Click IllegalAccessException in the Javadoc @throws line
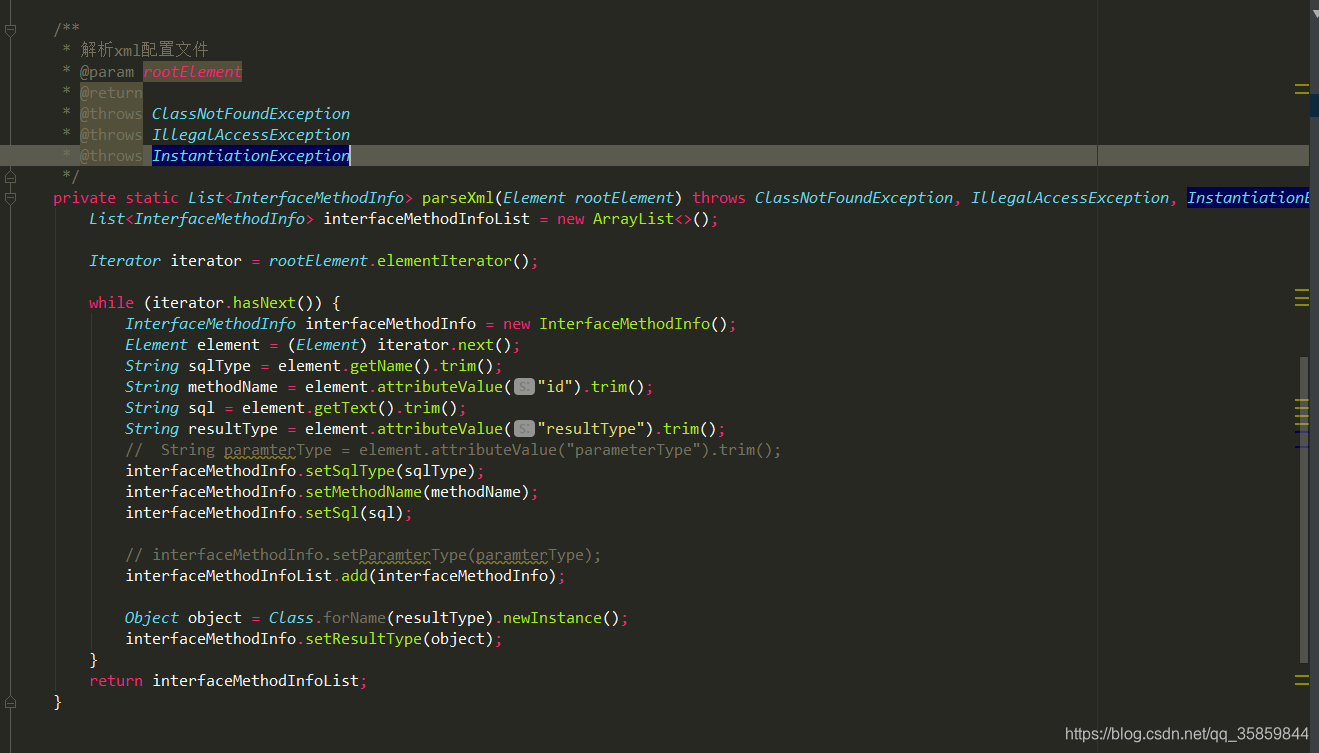This screenshot has width=1319, height=753. 251,135
